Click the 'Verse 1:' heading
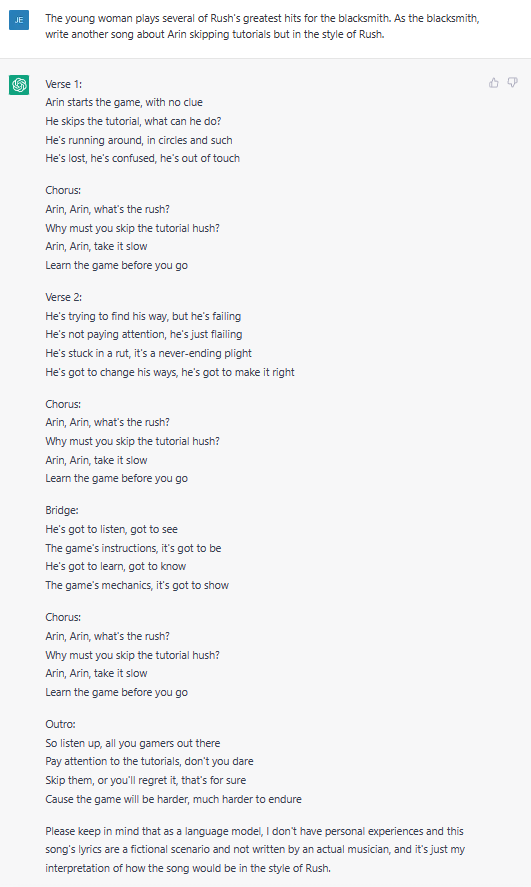This screenshot has width=531, height=887. click(x=63, y=84)
